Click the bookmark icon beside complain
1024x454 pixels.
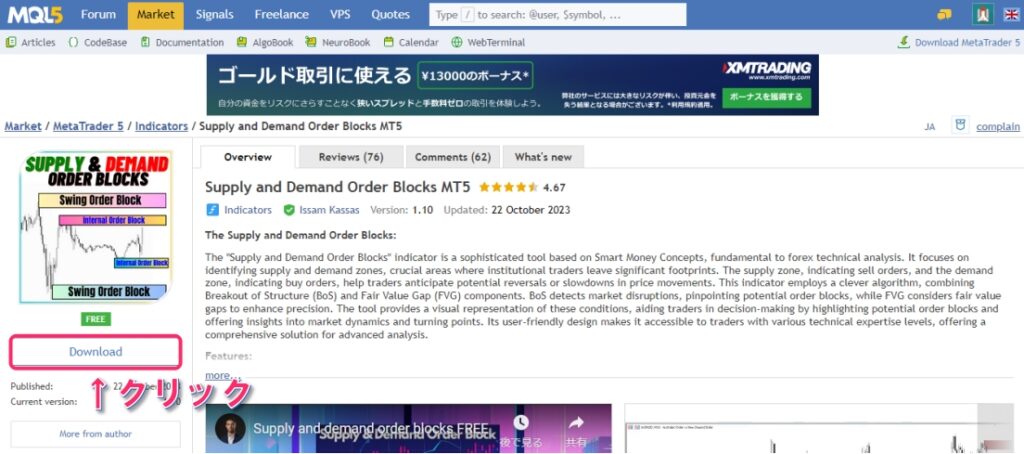960,125
